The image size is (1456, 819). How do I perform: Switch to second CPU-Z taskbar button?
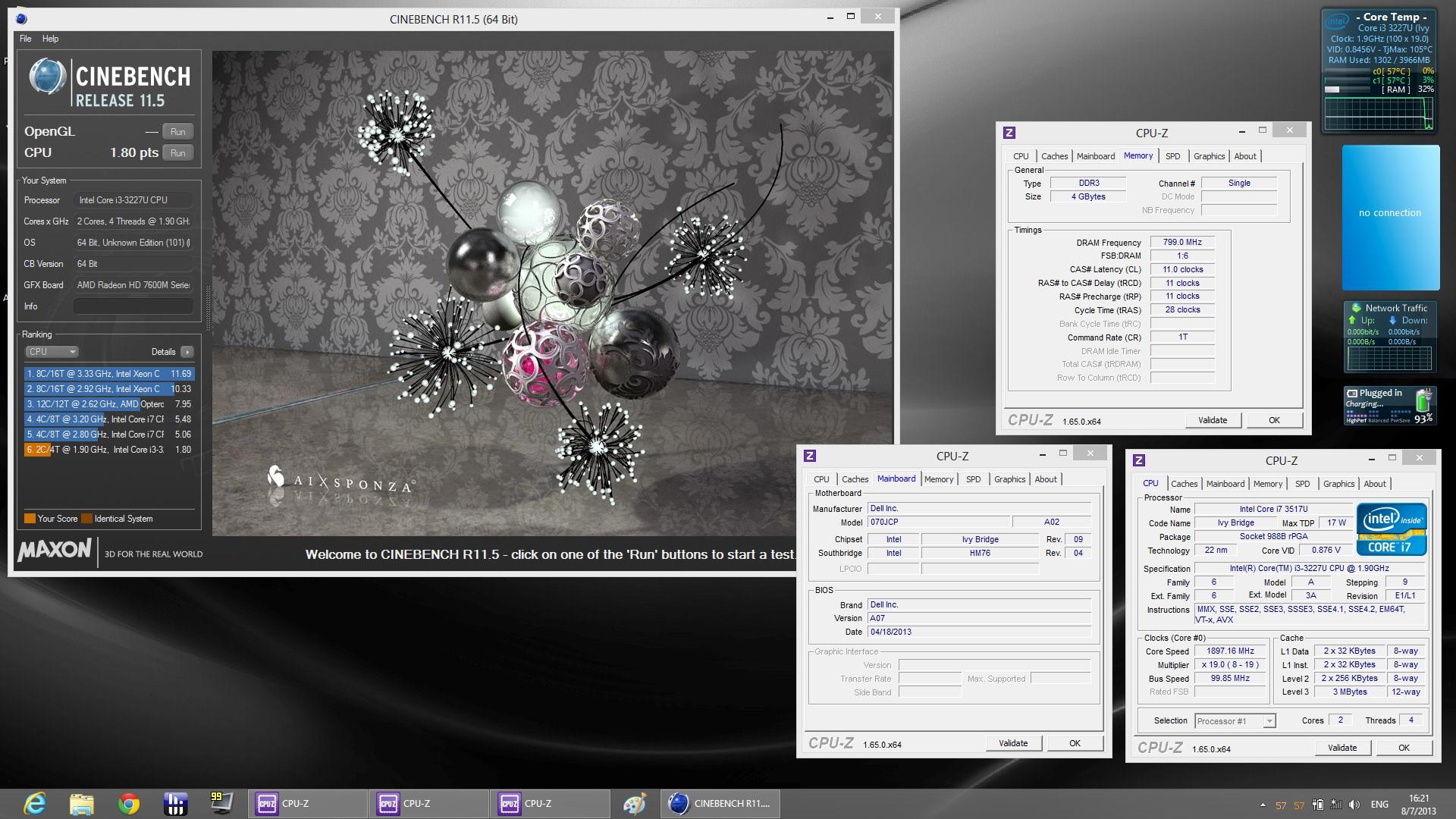coord(428,804)
